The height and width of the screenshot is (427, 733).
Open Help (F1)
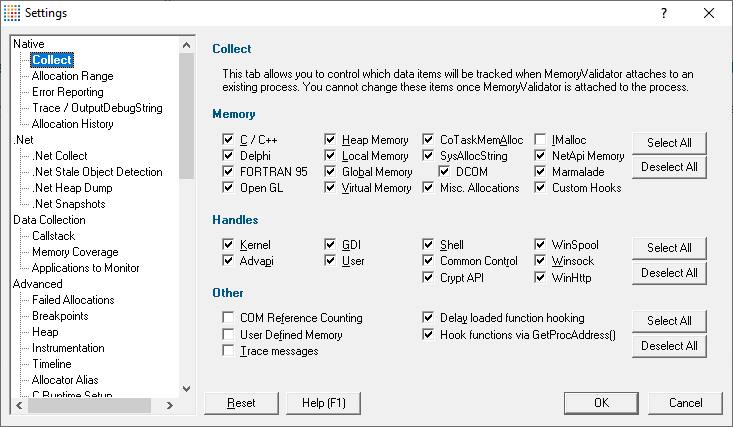[x=323, y=403]
